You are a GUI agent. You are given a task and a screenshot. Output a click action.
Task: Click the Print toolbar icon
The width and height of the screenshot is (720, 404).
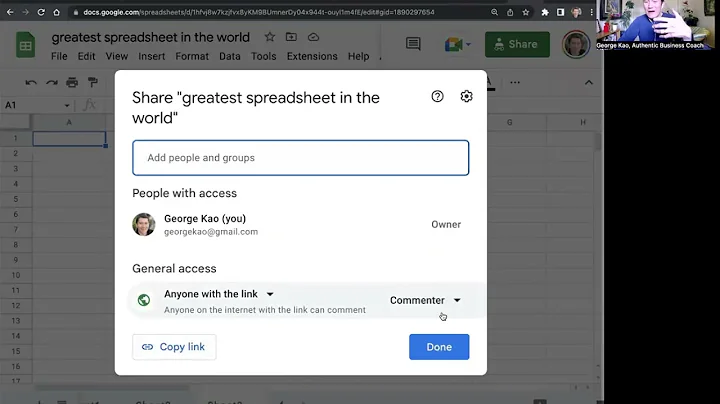(72, 83)
